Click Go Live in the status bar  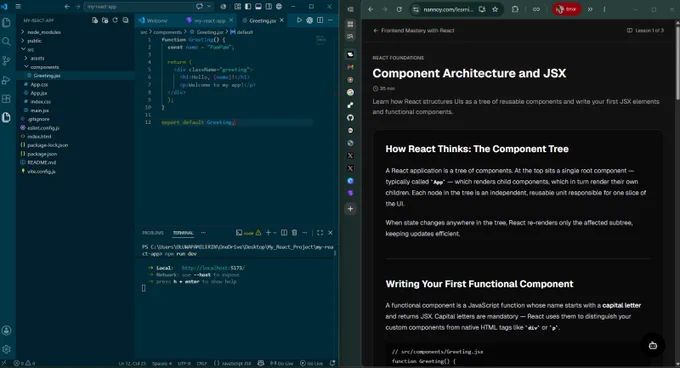click(282, 363)
